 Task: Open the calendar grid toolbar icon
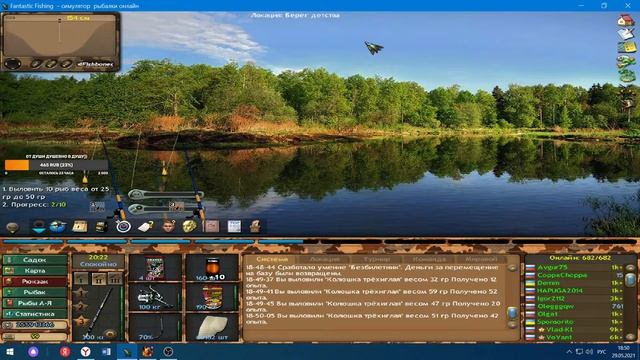click(234, 226)
